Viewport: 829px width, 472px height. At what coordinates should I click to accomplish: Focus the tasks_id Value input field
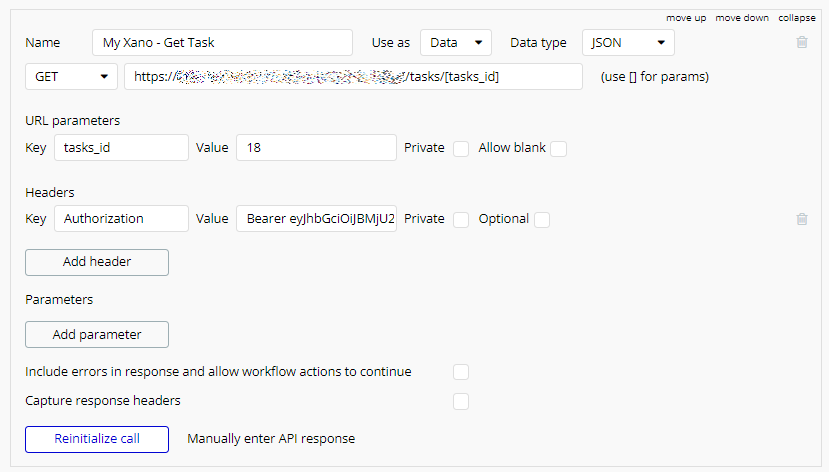click(x=316, y=148)
